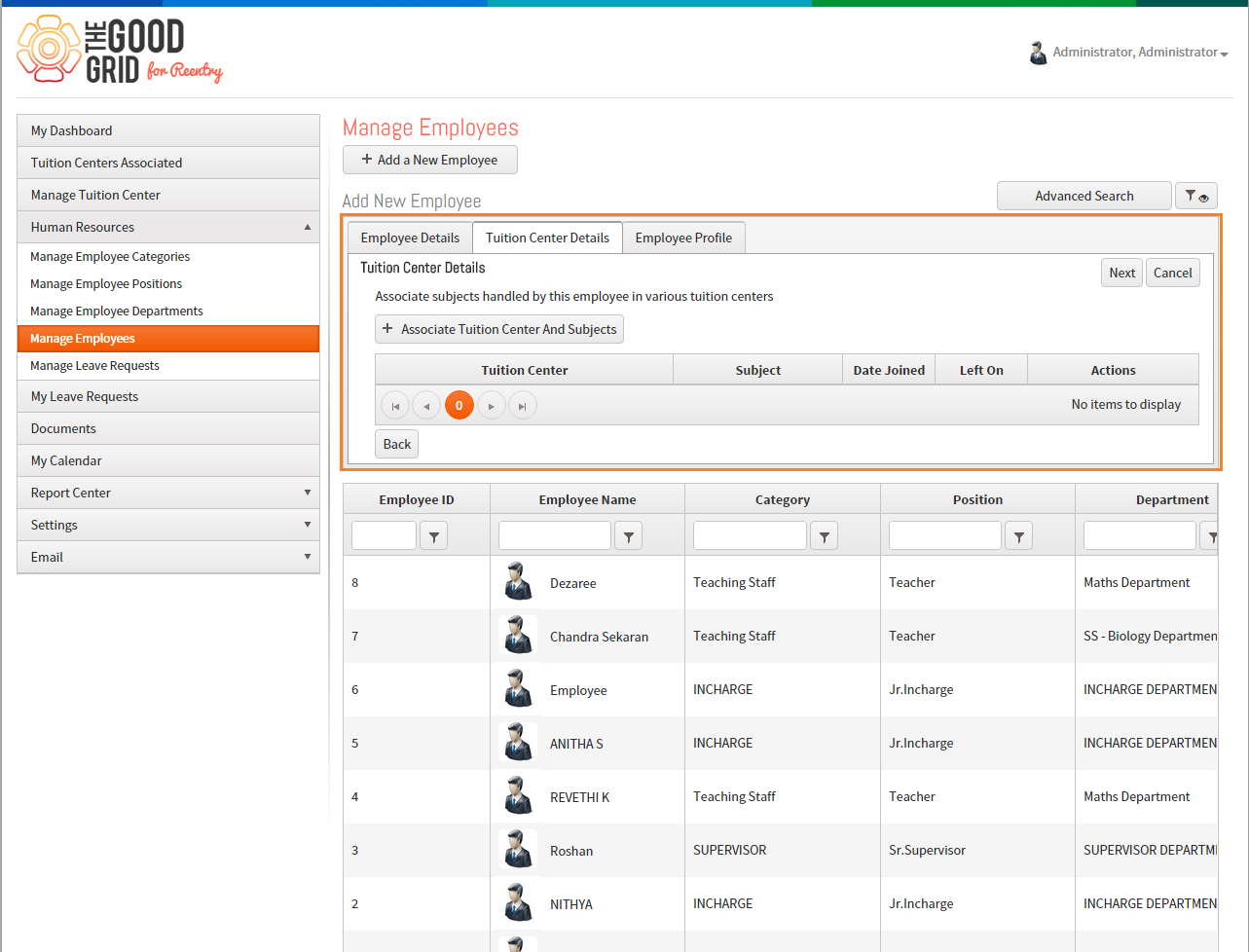The height and width of the screenshot is (952, 1249).
Task: Open the Administrator user dropdown
Action: point(1129,53)
